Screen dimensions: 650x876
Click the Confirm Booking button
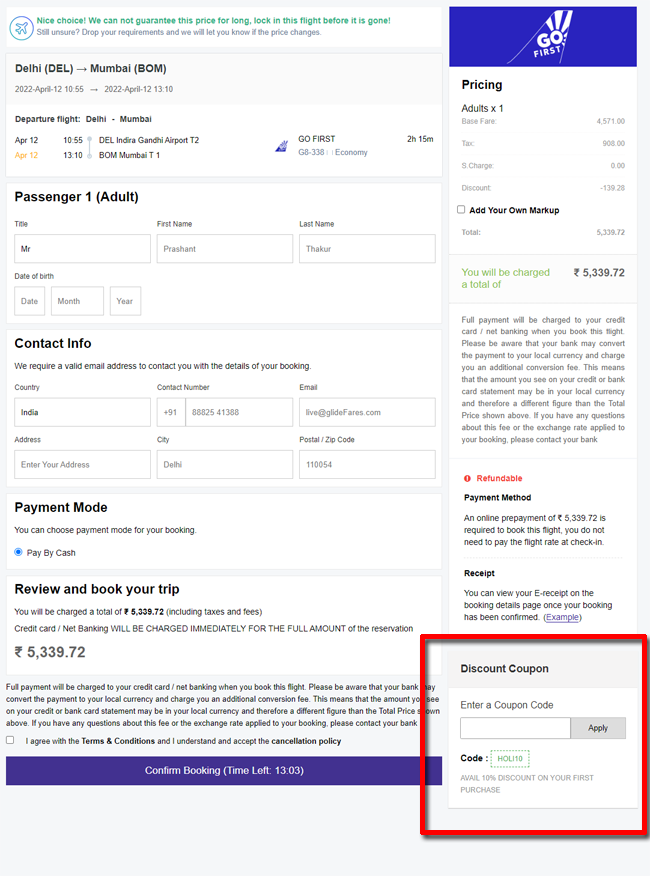pyautogui.click(x=224, y=770)
